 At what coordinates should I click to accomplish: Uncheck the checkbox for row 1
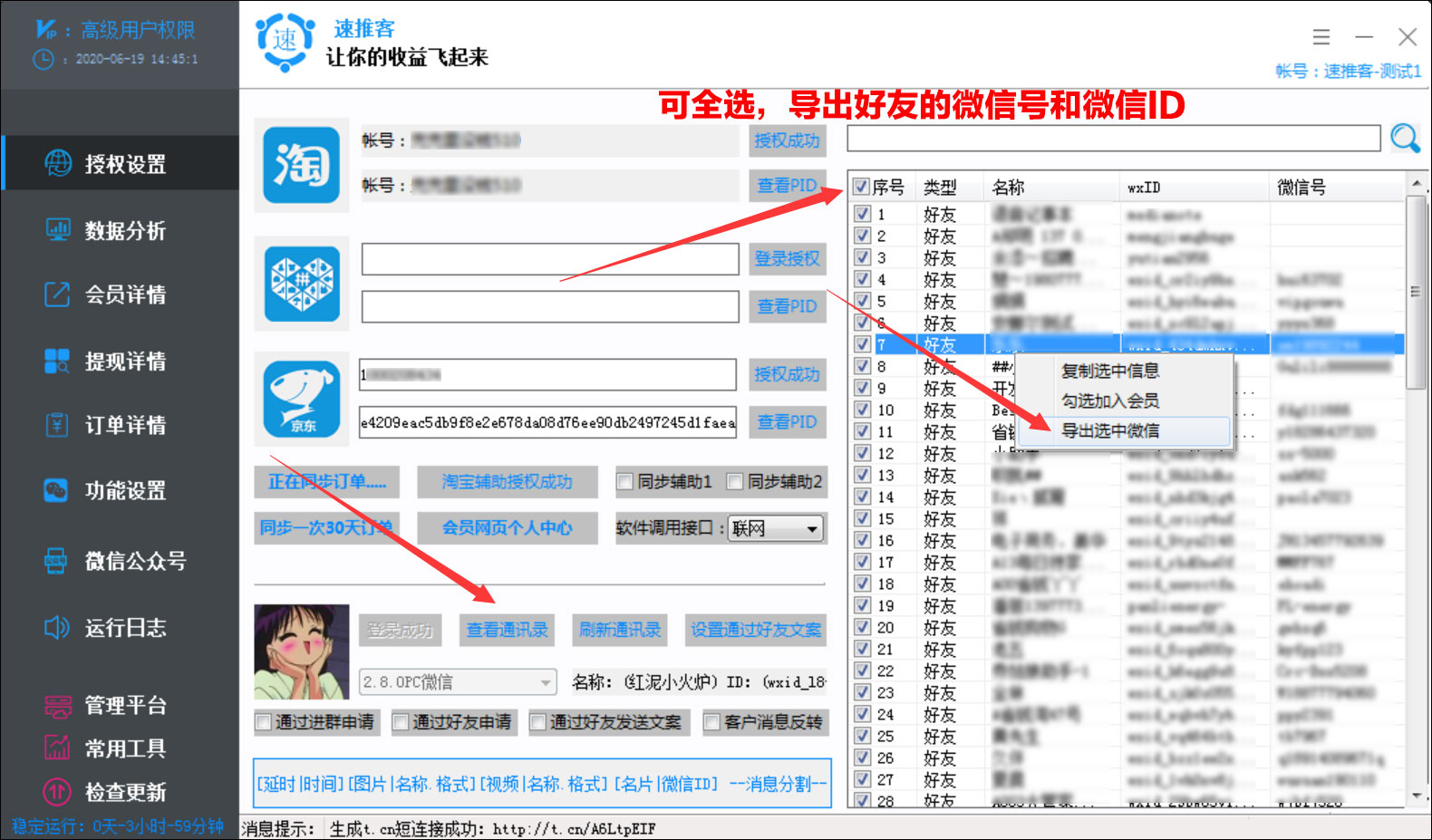[863, 214]
